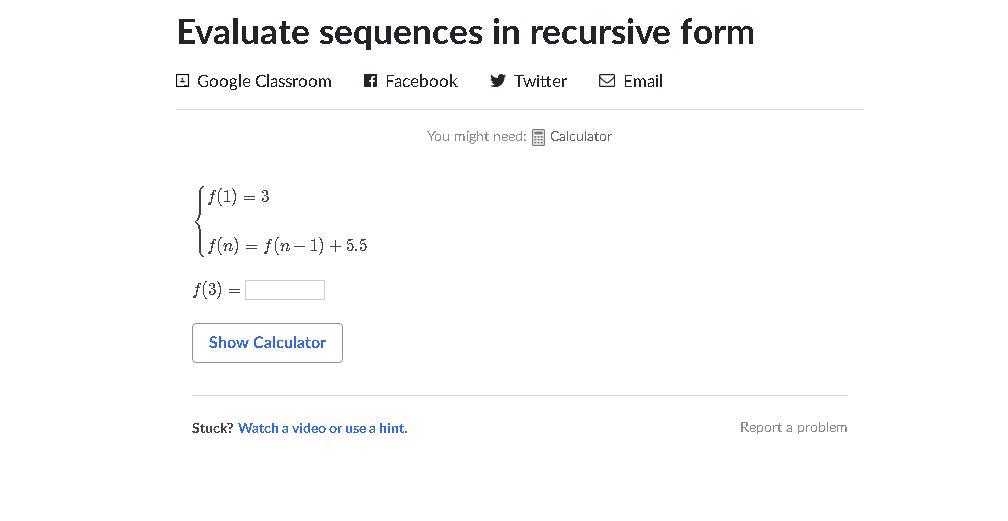Screen dimensions: 1008x521
Task: Click the Email envelope icon
Action: 606,81
